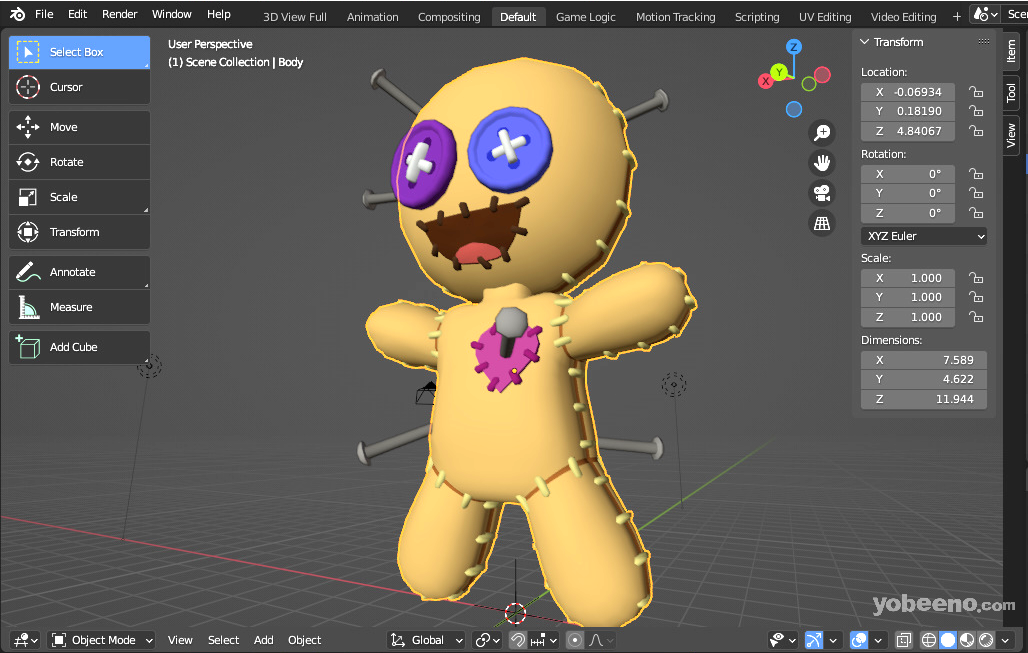Screen dimensions: 1028x653
Task: Select the Add Cube tool
Action: pos(79,347)
